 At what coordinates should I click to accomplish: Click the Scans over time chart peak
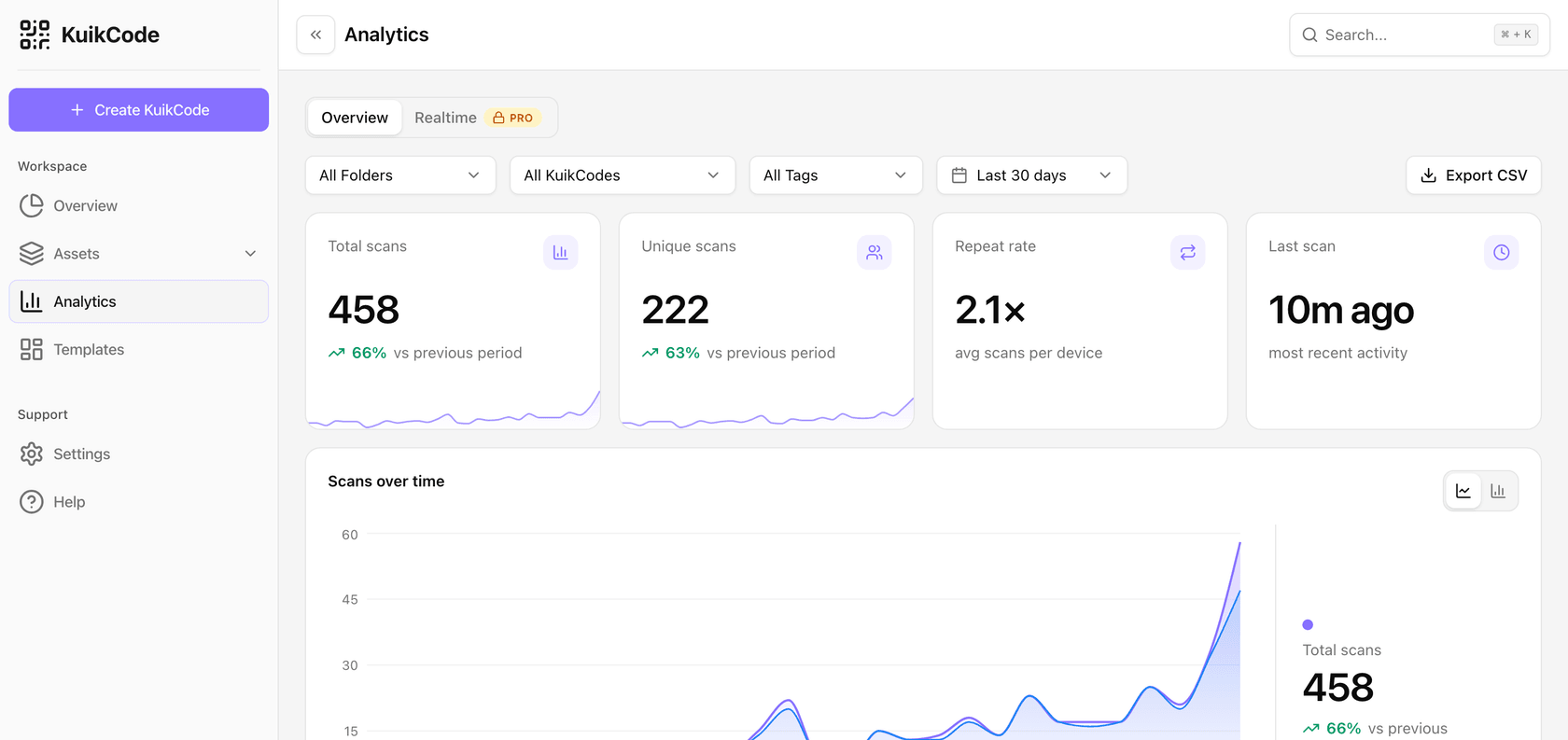coord(1239,544)
